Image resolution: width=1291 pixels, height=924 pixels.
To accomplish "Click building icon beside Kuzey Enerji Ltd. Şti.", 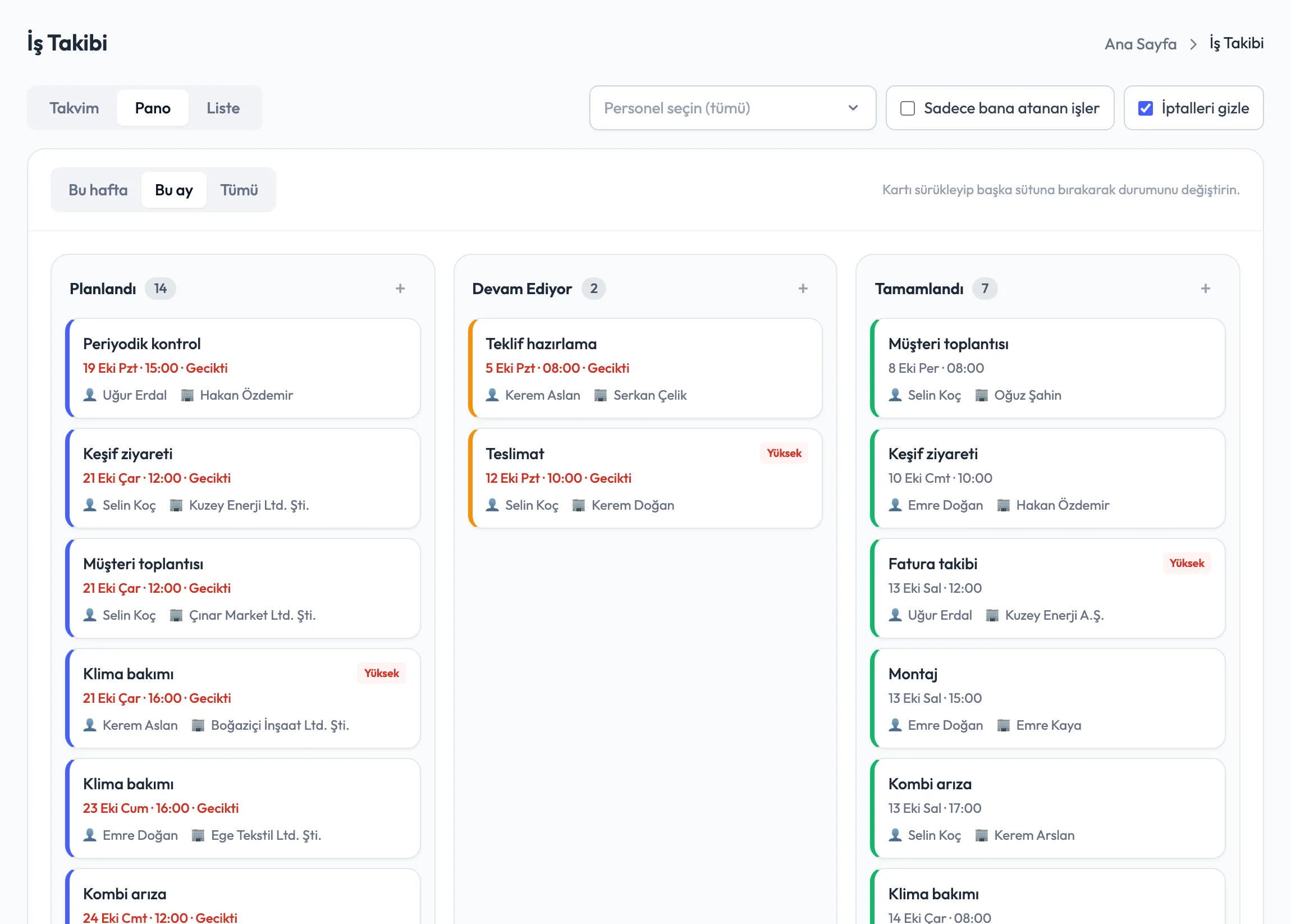I will (176, 505).
